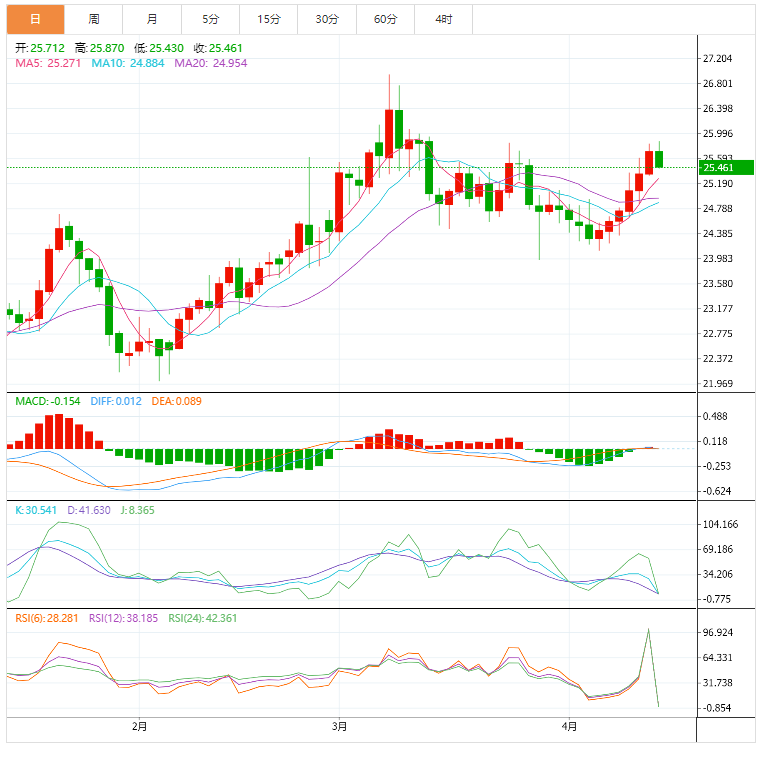Screen dimensions: 763x759
Task: Click the -0.624 MACD axis label
Action: pos(715,491)
